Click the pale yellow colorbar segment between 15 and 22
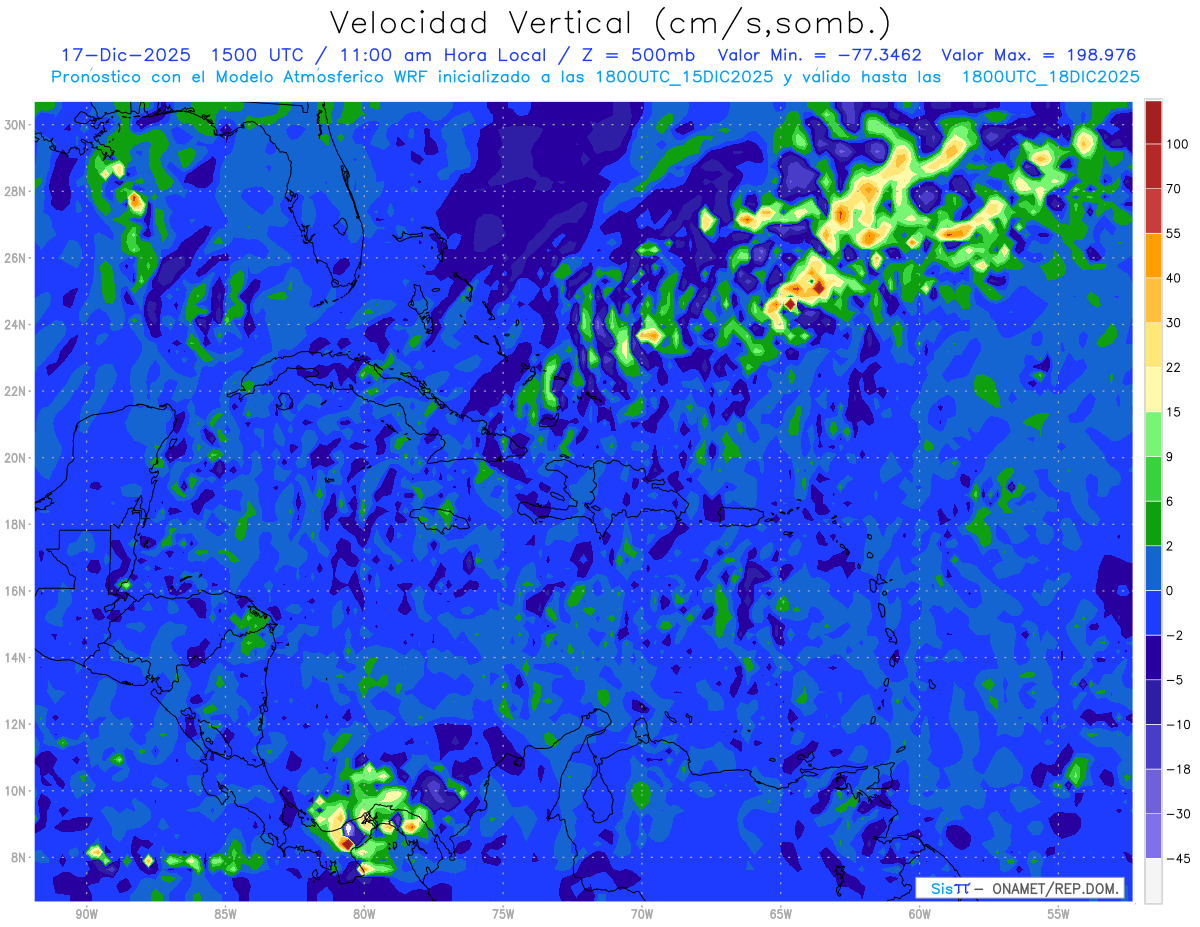This screenshot has height=927, width=1200. (x=1153, y=389)
